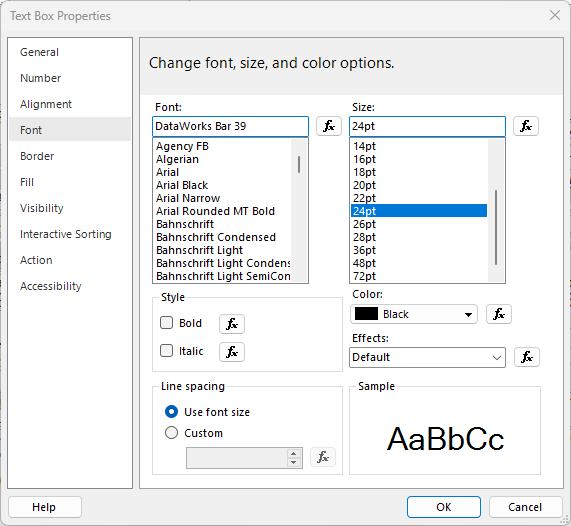Select Arial Rounded MT Bold font
Viewport: 571px width, 526px height.
223,211
